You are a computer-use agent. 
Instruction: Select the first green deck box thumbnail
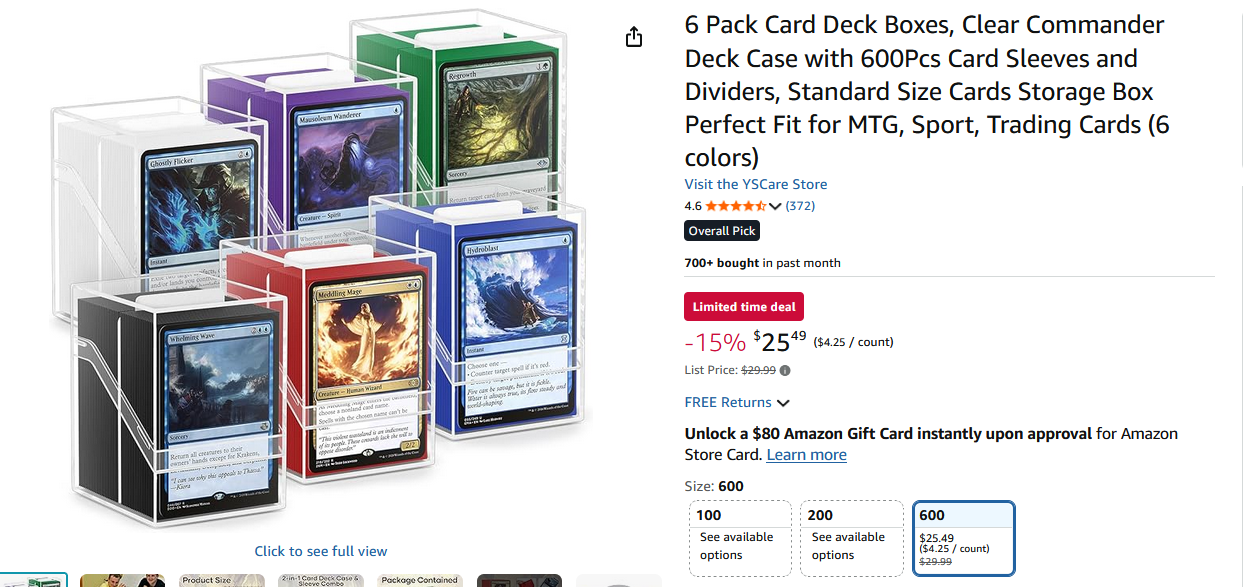pyautogui.click(x=33, y=580)
